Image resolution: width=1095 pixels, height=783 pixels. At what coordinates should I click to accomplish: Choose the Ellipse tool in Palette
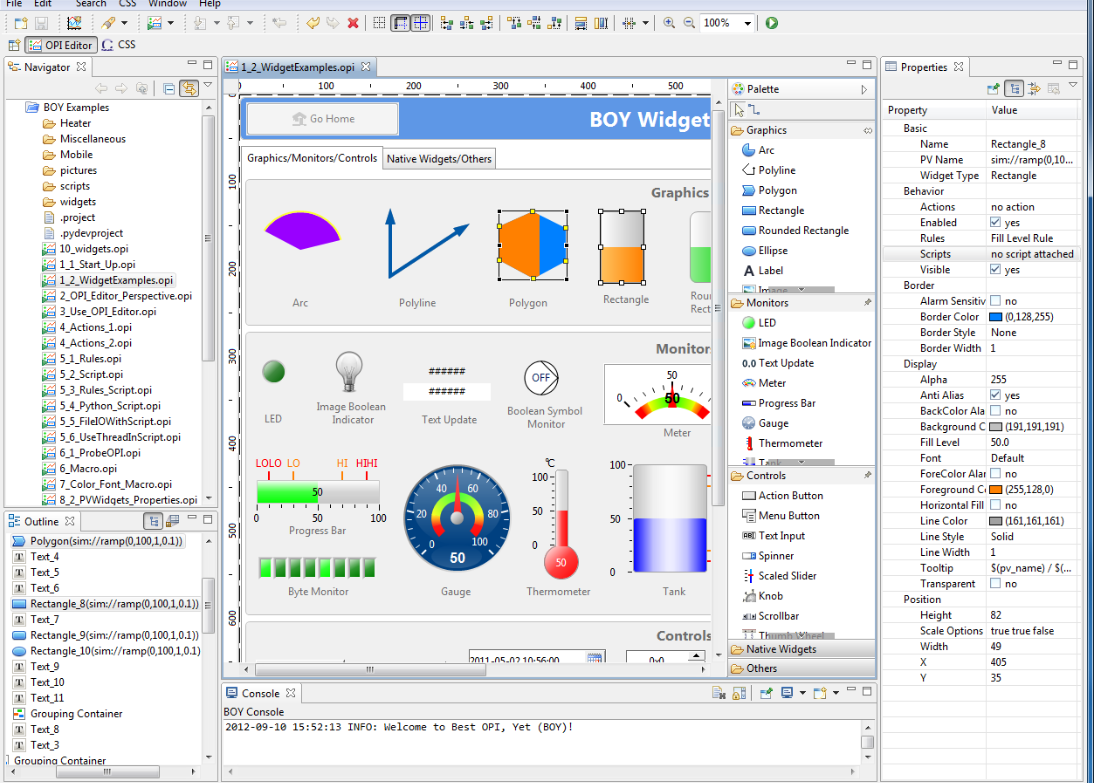click(772, 250)
